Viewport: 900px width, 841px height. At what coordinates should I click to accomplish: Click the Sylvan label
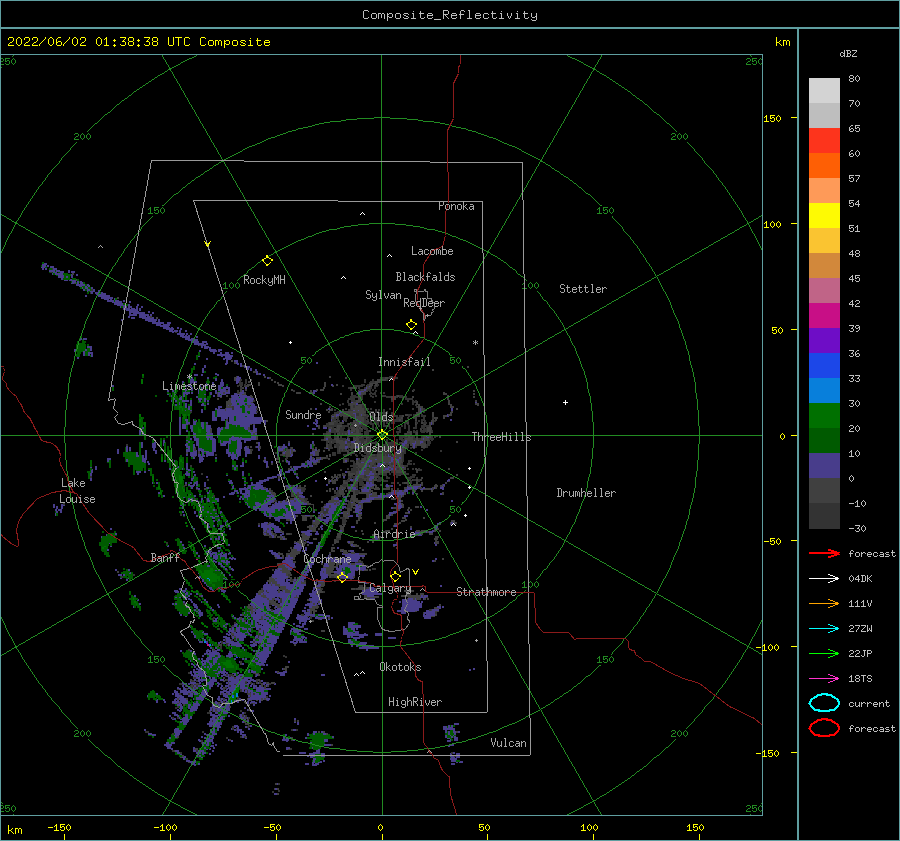(x=383, y=295)
